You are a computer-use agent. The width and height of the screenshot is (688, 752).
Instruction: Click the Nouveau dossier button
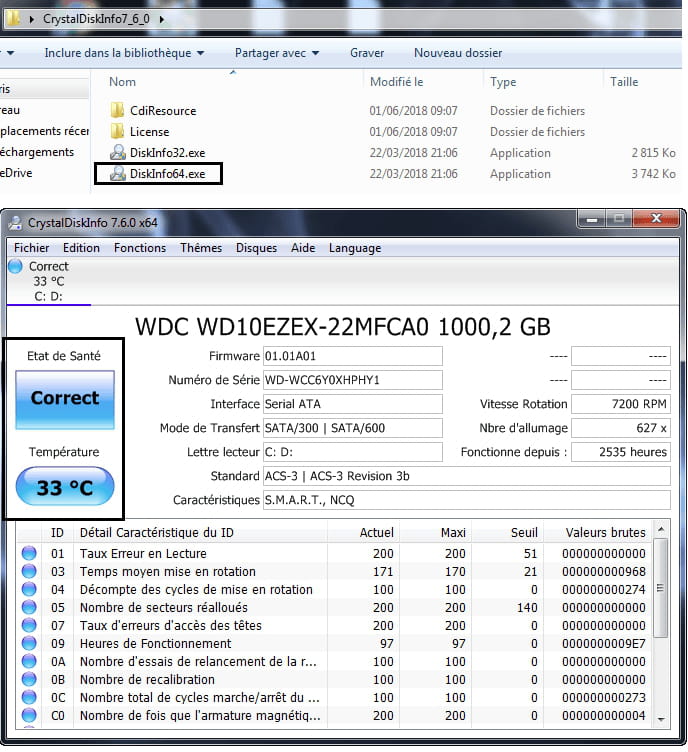point(458,53)
